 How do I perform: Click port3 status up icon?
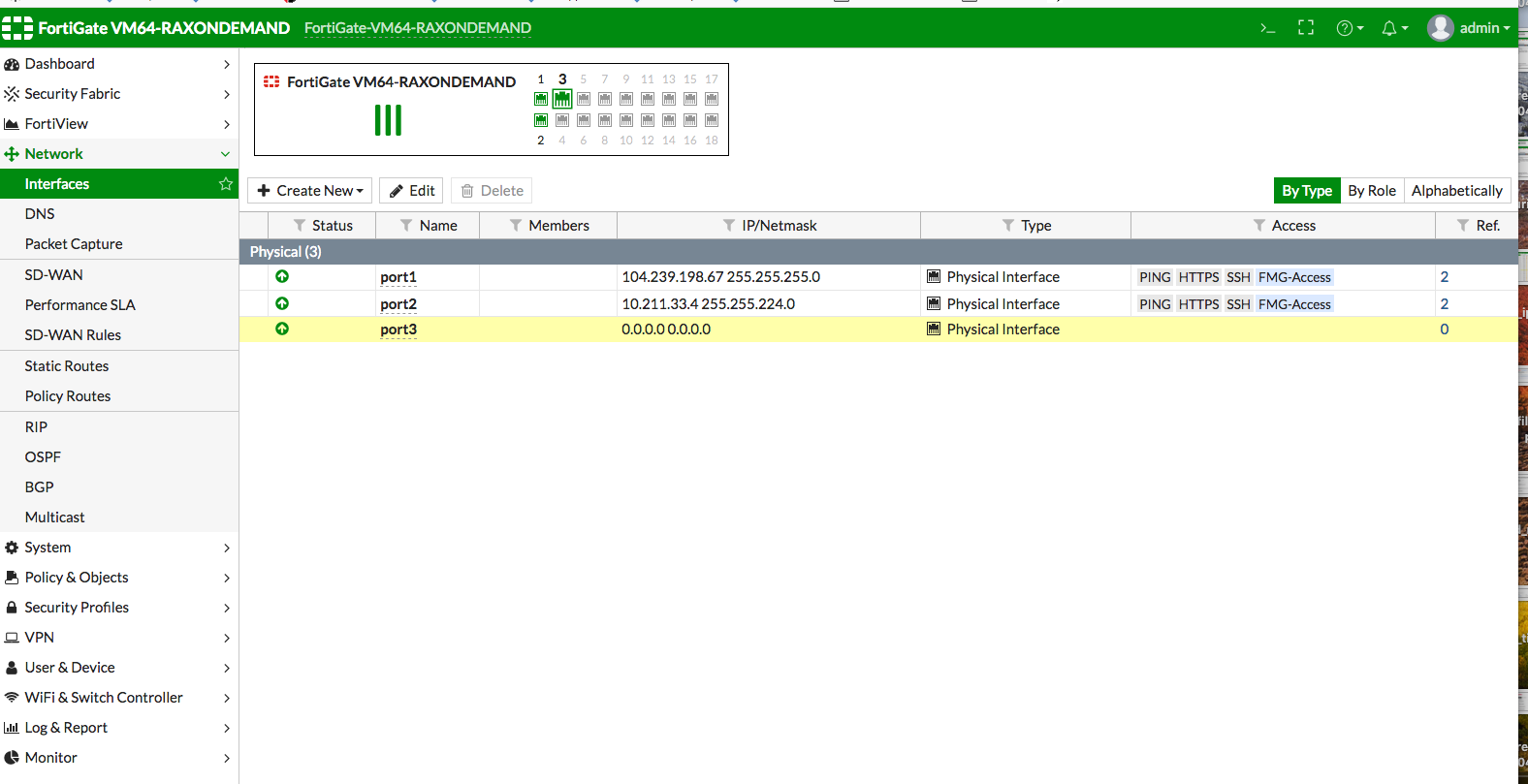[282, 329]
